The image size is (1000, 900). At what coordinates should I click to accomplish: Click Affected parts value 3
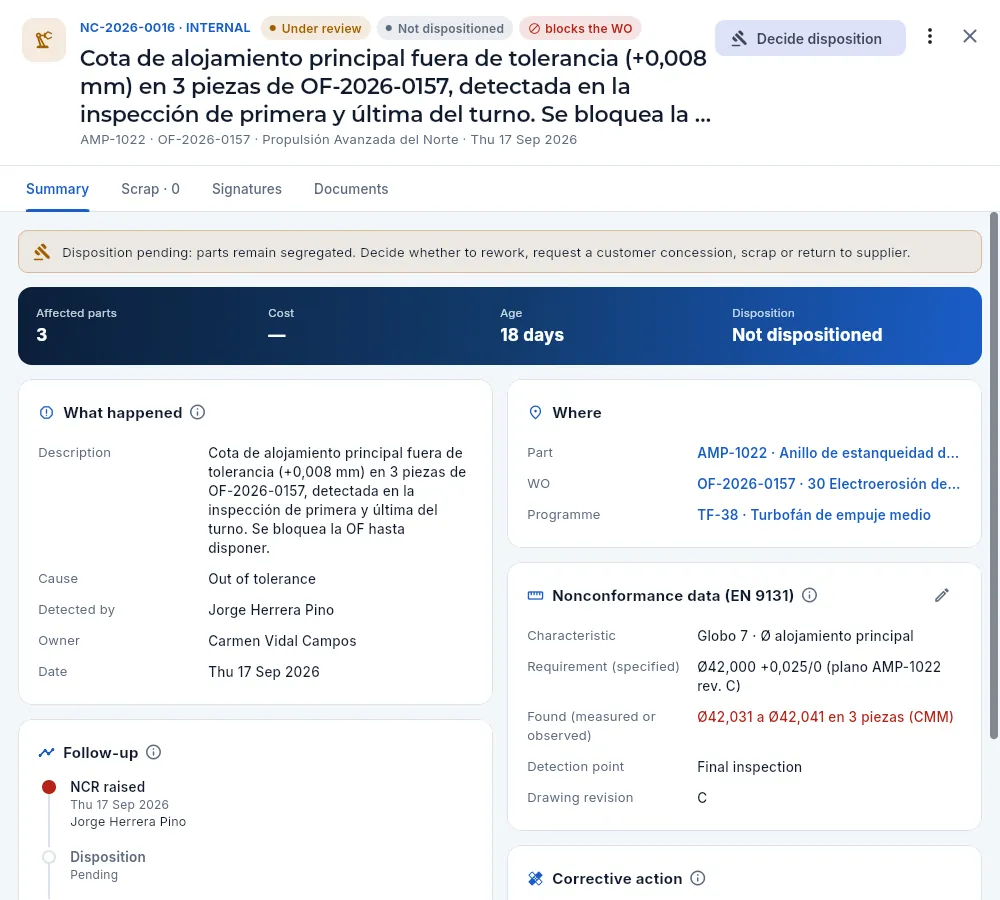[41, 335]
